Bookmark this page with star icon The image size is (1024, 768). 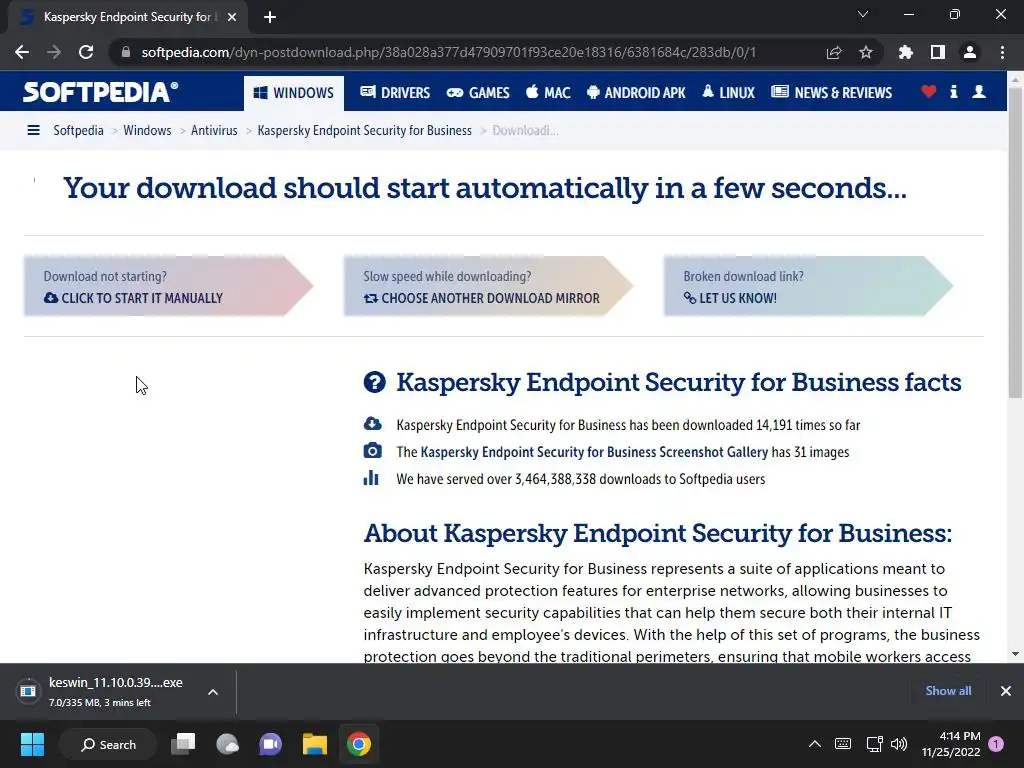point(865,52)
